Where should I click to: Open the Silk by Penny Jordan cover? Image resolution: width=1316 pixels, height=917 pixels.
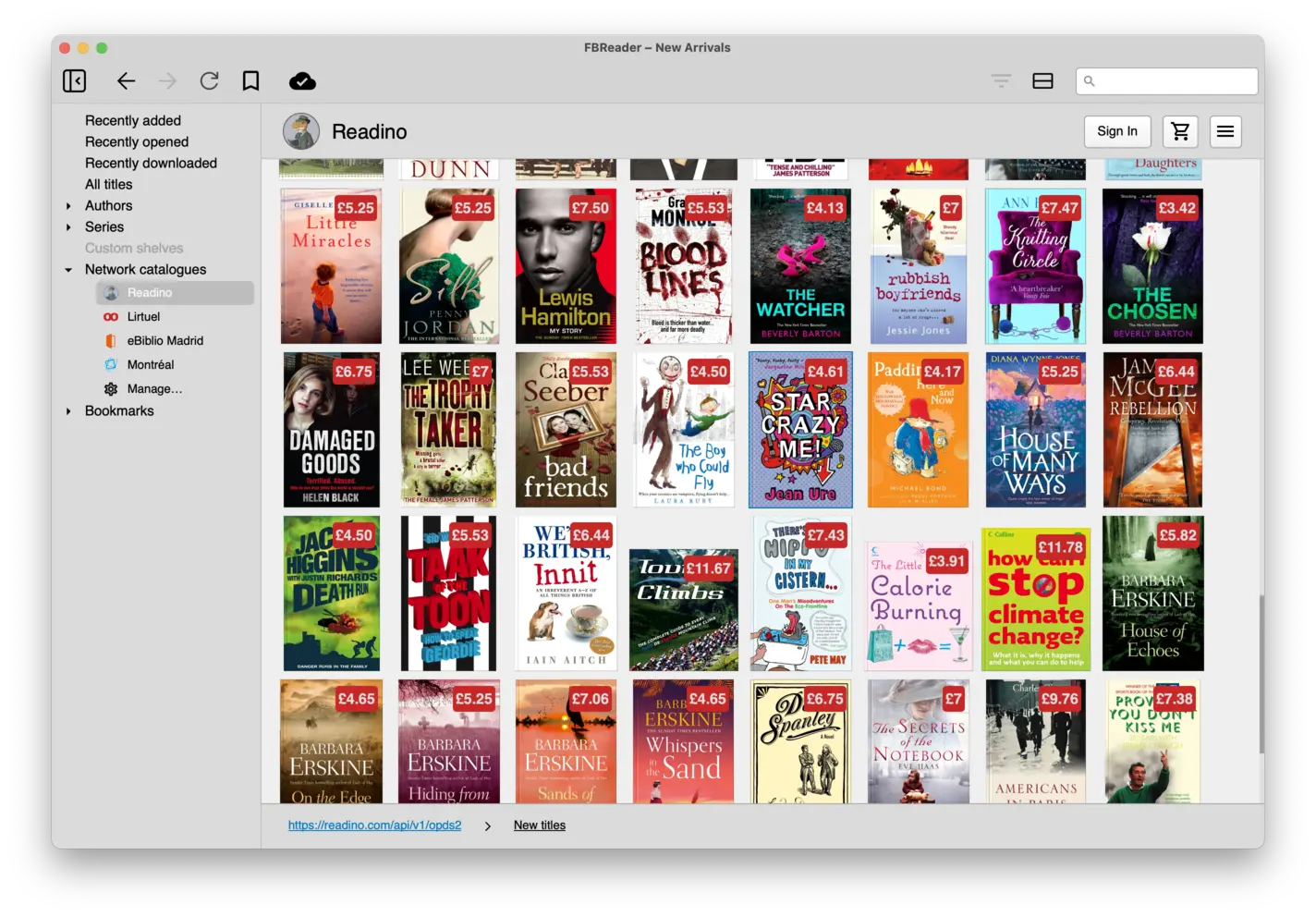(x=449, y=266)
